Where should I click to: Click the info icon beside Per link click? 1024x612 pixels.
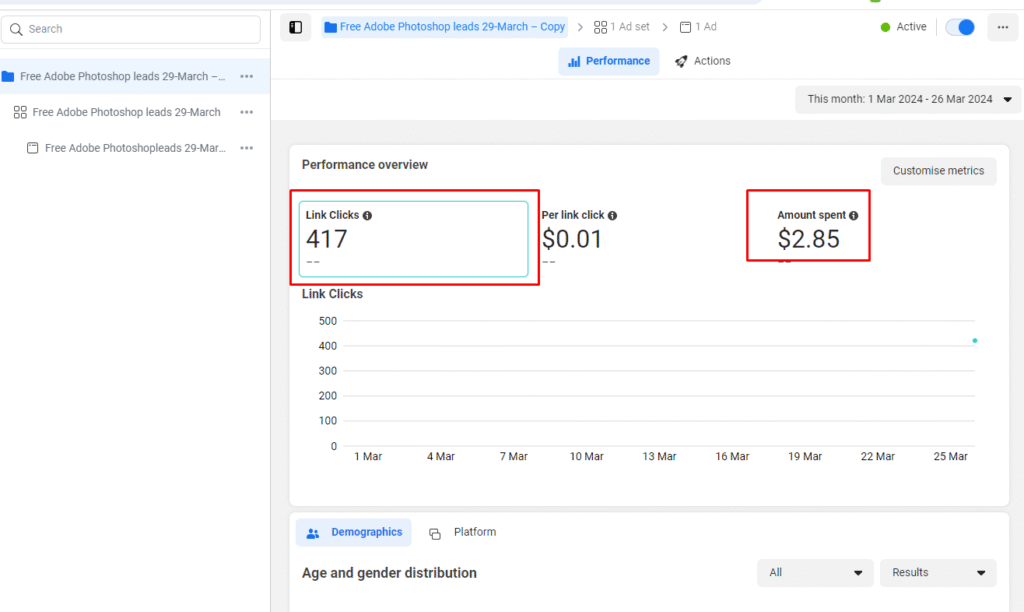pyautogui.click(x=612, y=215)
